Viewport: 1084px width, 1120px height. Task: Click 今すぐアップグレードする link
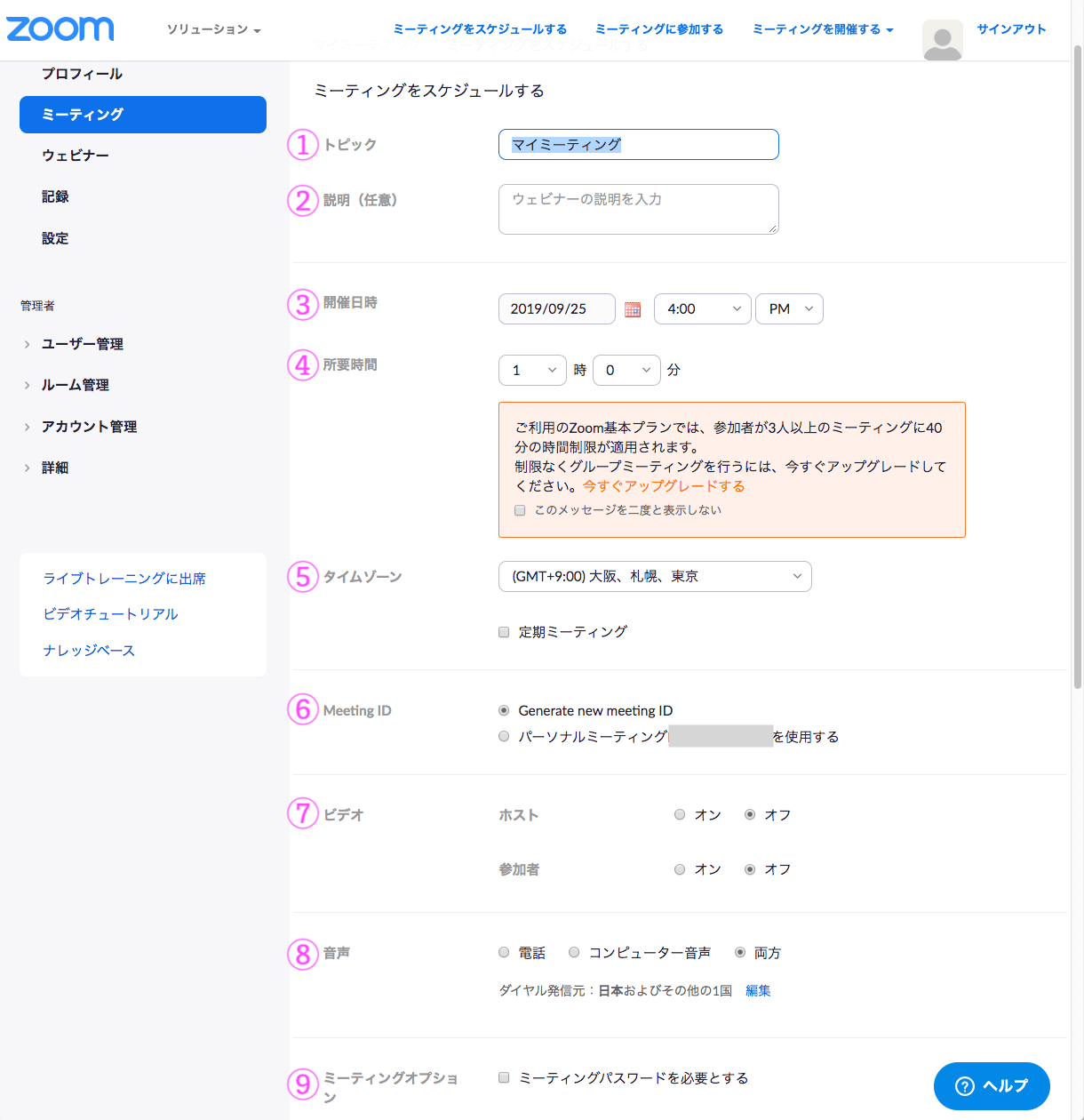[664, 486]
